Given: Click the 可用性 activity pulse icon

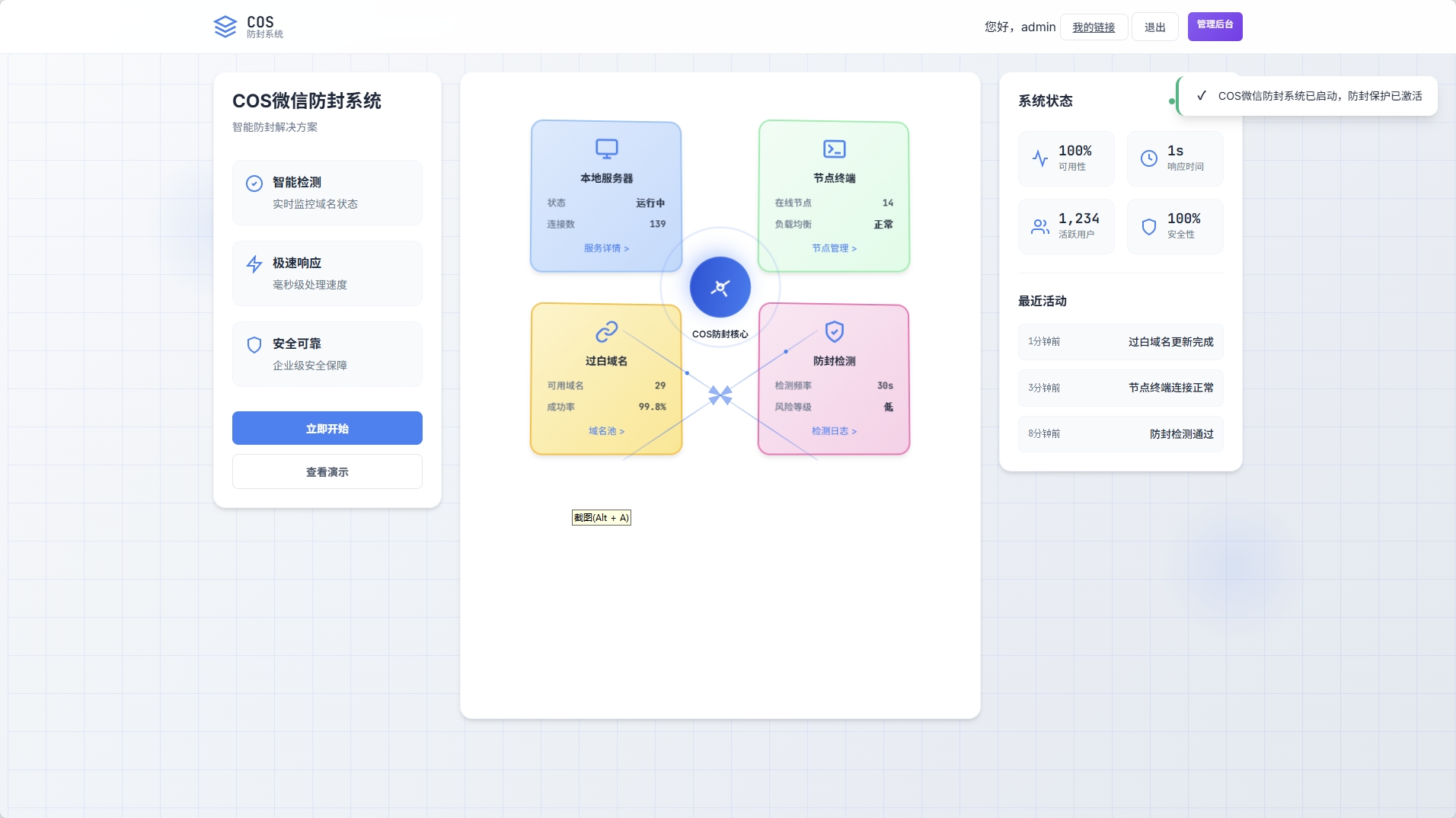Looking at the screenshot, I should click(1040, 158).
